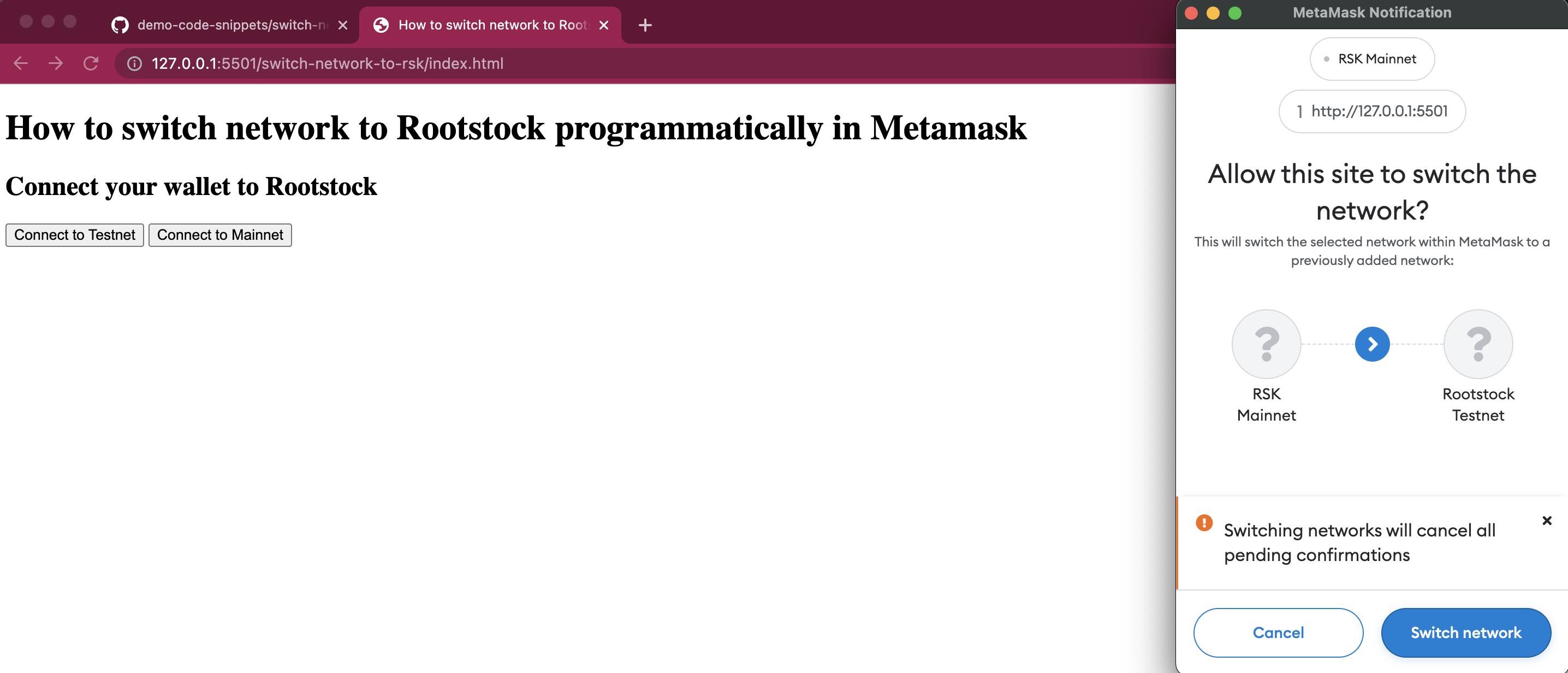
Task: Click the browser back navigation arrow
Action: click(x=22, y=63)
